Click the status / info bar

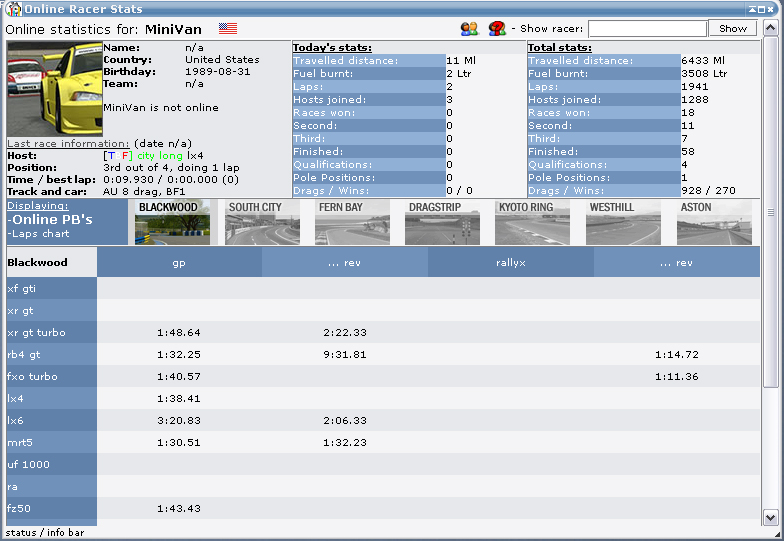44,532
